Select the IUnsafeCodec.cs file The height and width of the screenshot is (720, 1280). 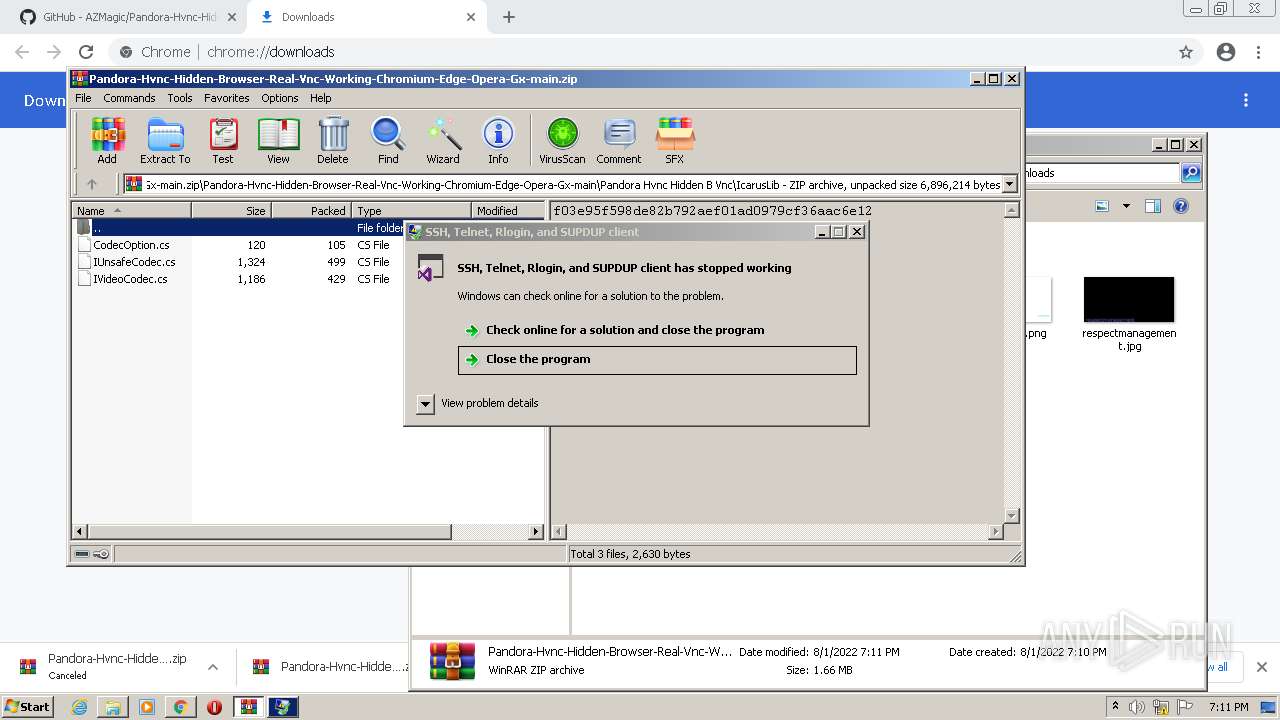[134, 262]
